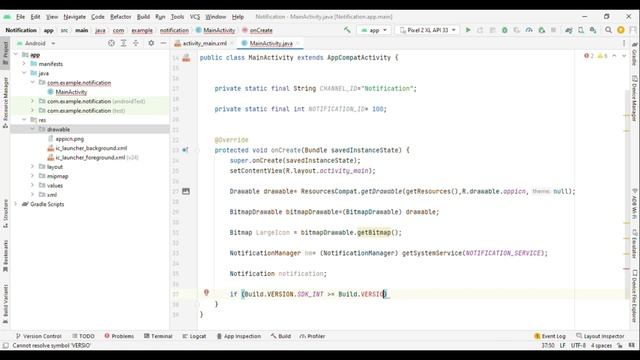This screenshot has height=360, width=640.
Task: Start debugging with the Debug bug icon
Action: point(504,30)
